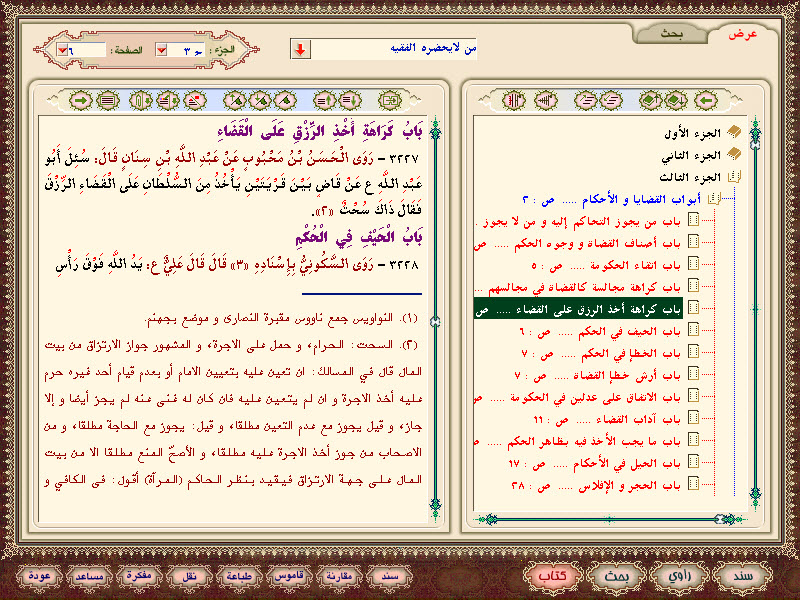Click the الصفحة page number field
This screenshot has height=600, width=800.
(x=87, y=49)
